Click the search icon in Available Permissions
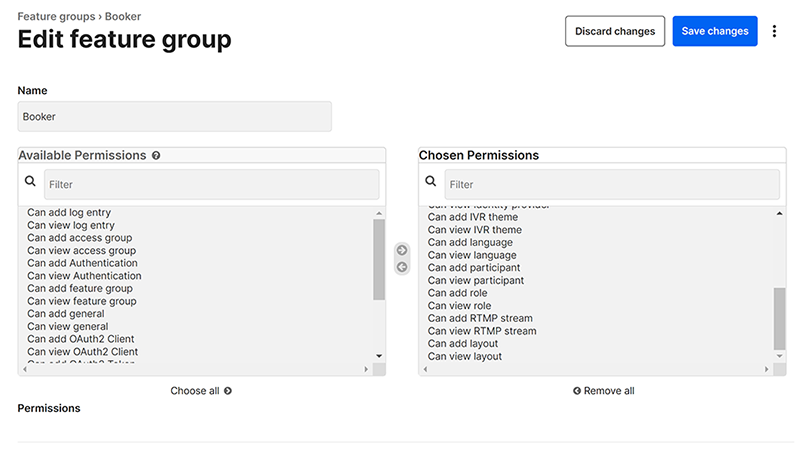Screen dimensions: 797x461 (x=30, y=182)
